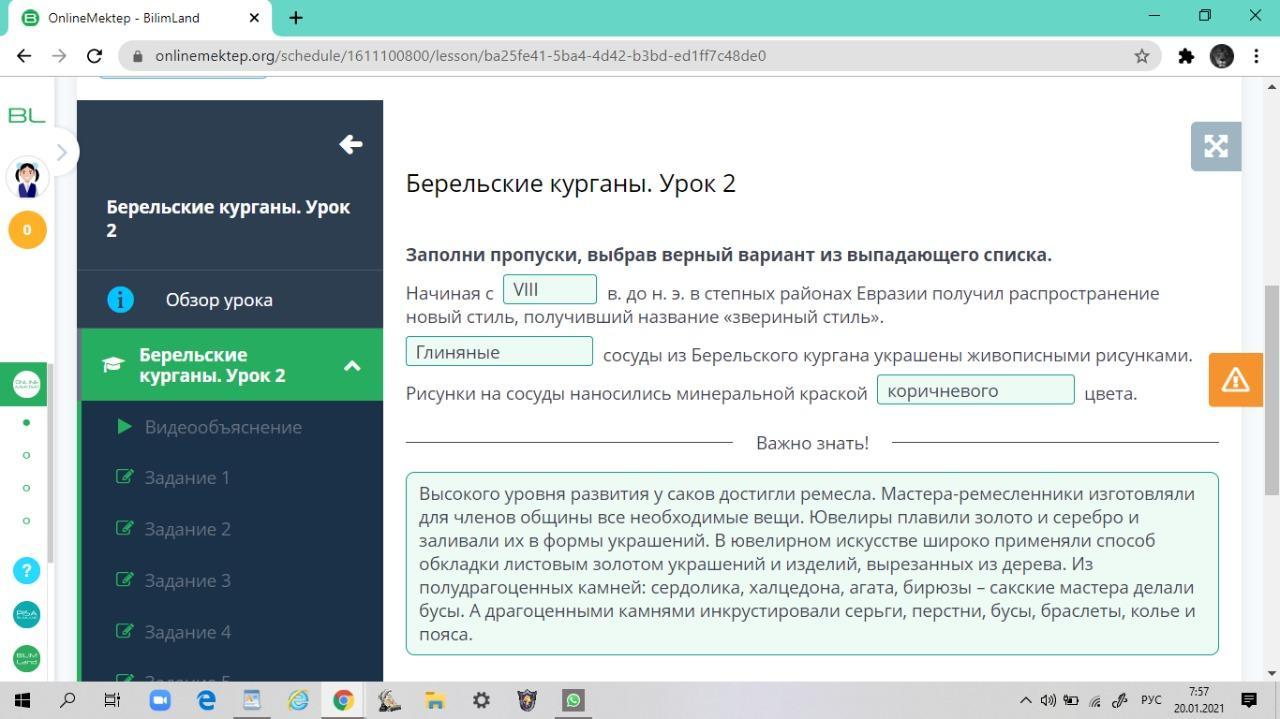Click the back arrow in lesson sidebar
Screen dimensions: 1280x719
click(350, 145)
